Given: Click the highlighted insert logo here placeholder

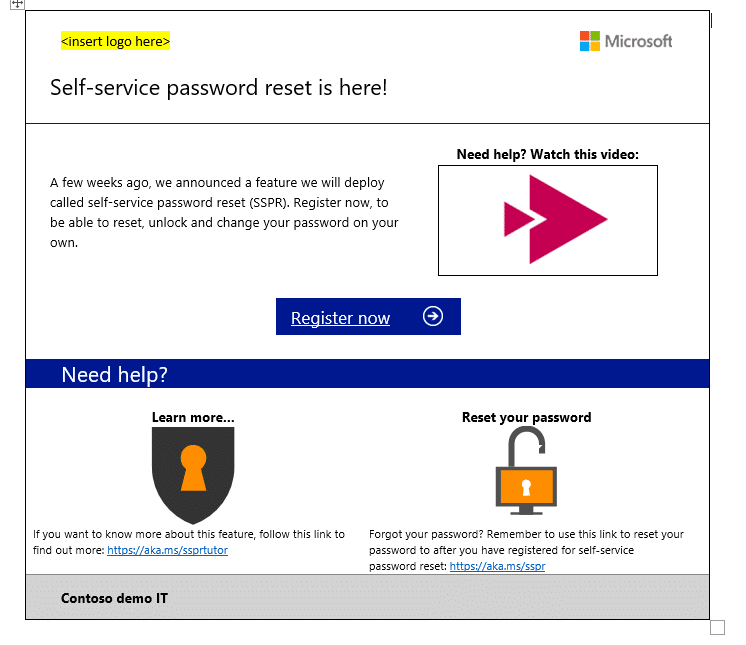Looking at the screenshot, I should (115, 41).
